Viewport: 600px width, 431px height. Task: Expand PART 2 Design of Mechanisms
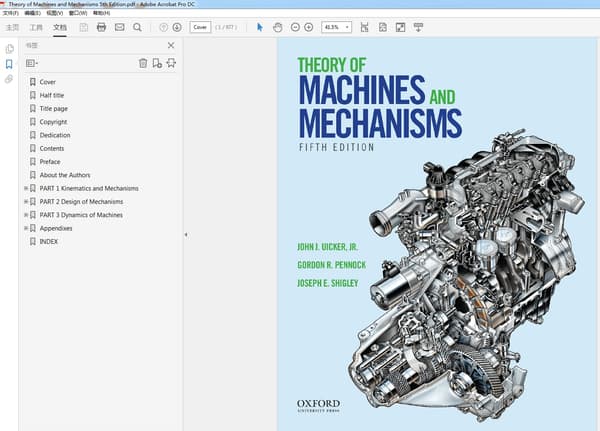[x=26, y=202]
